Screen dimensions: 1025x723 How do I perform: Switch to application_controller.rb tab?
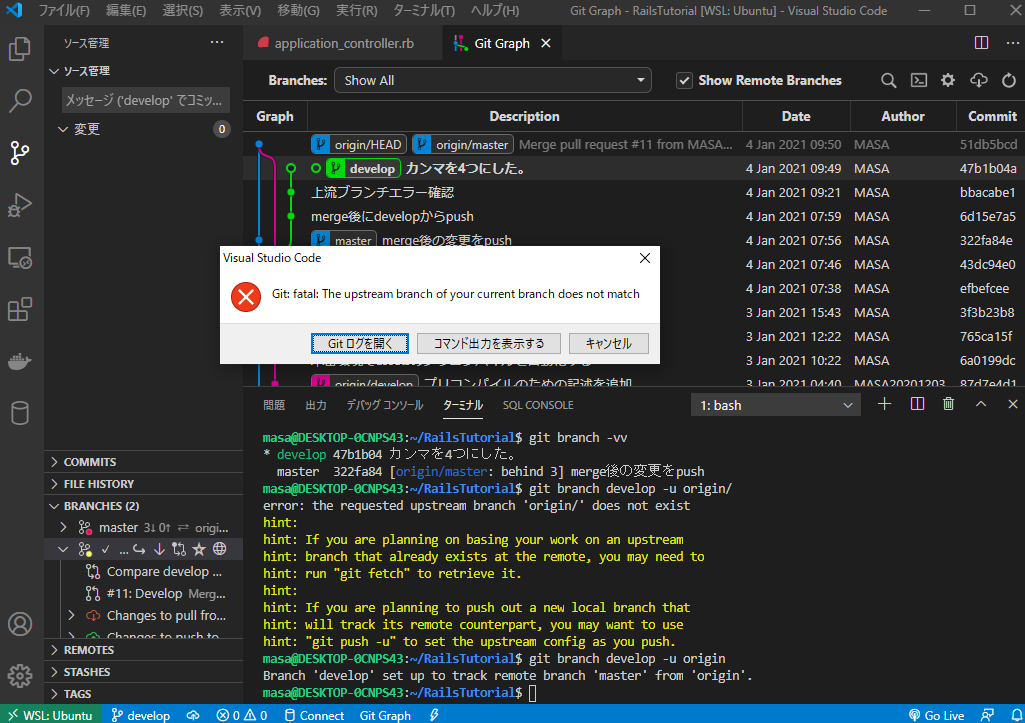pos(343,43)
